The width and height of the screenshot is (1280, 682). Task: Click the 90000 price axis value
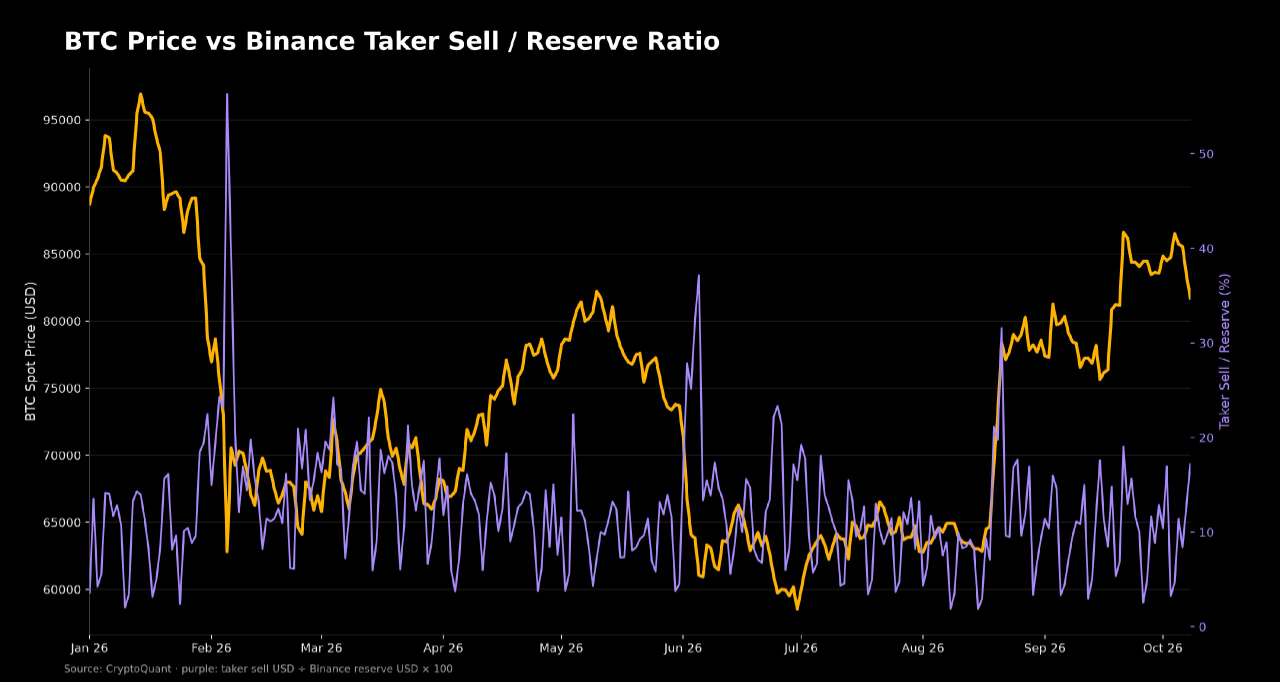point(64,187)
